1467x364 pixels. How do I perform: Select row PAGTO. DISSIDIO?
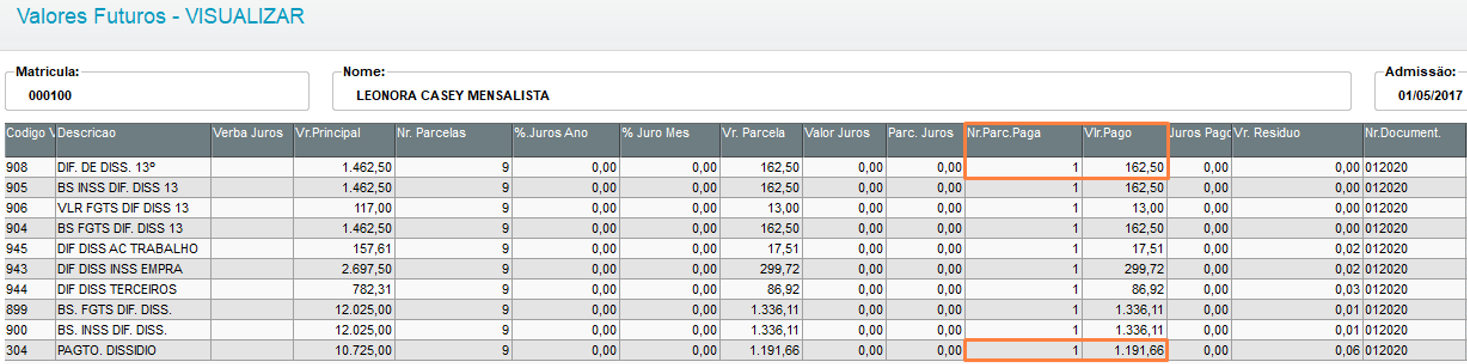(x=735, y=351)
